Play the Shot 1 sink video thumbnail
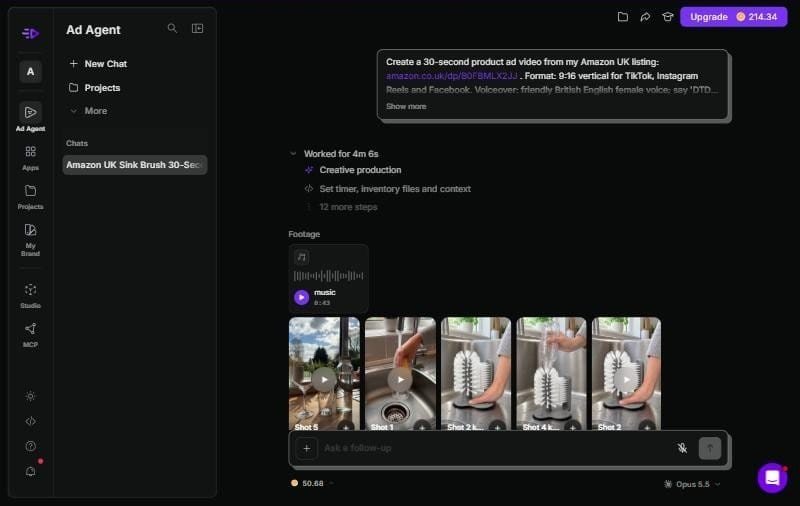This screenshot has width=800, height=506. point(400,380)
